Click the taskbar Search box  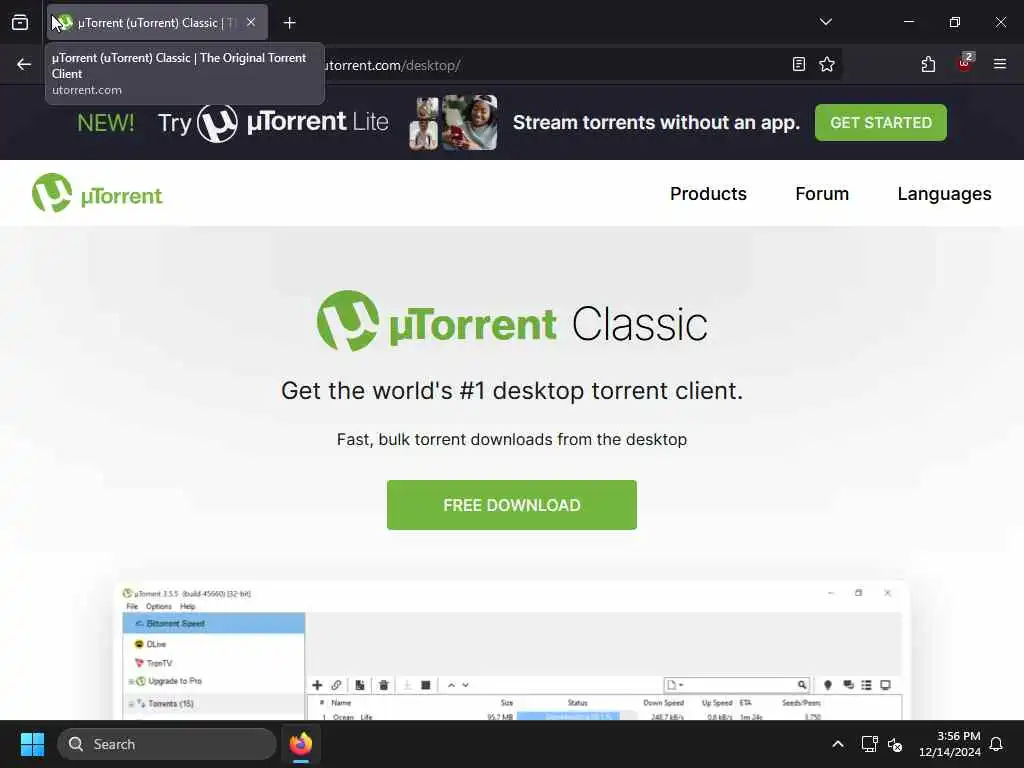(167, 744)
